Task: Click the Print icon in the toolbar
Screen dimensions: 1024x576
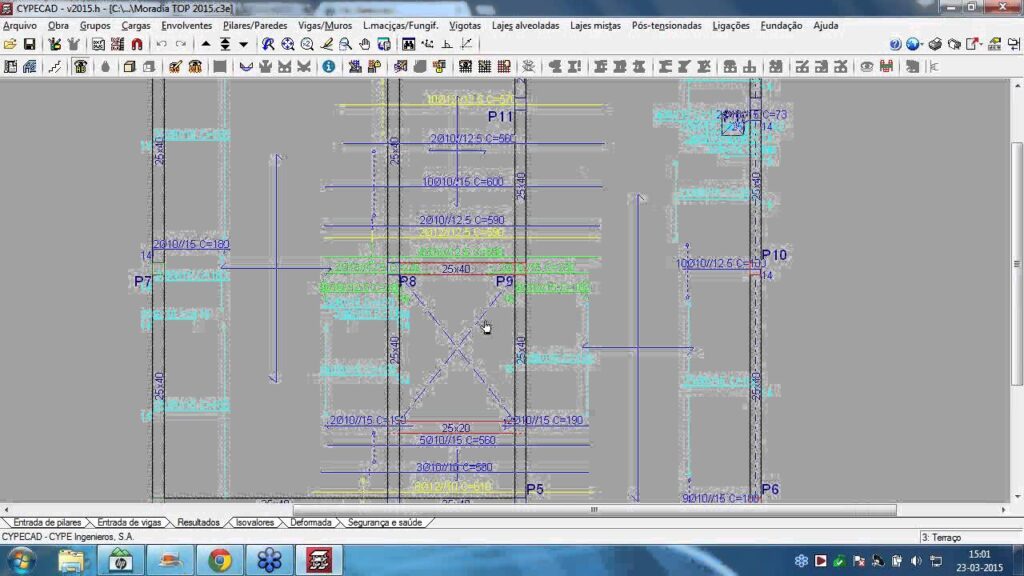Action: (934, 44)
